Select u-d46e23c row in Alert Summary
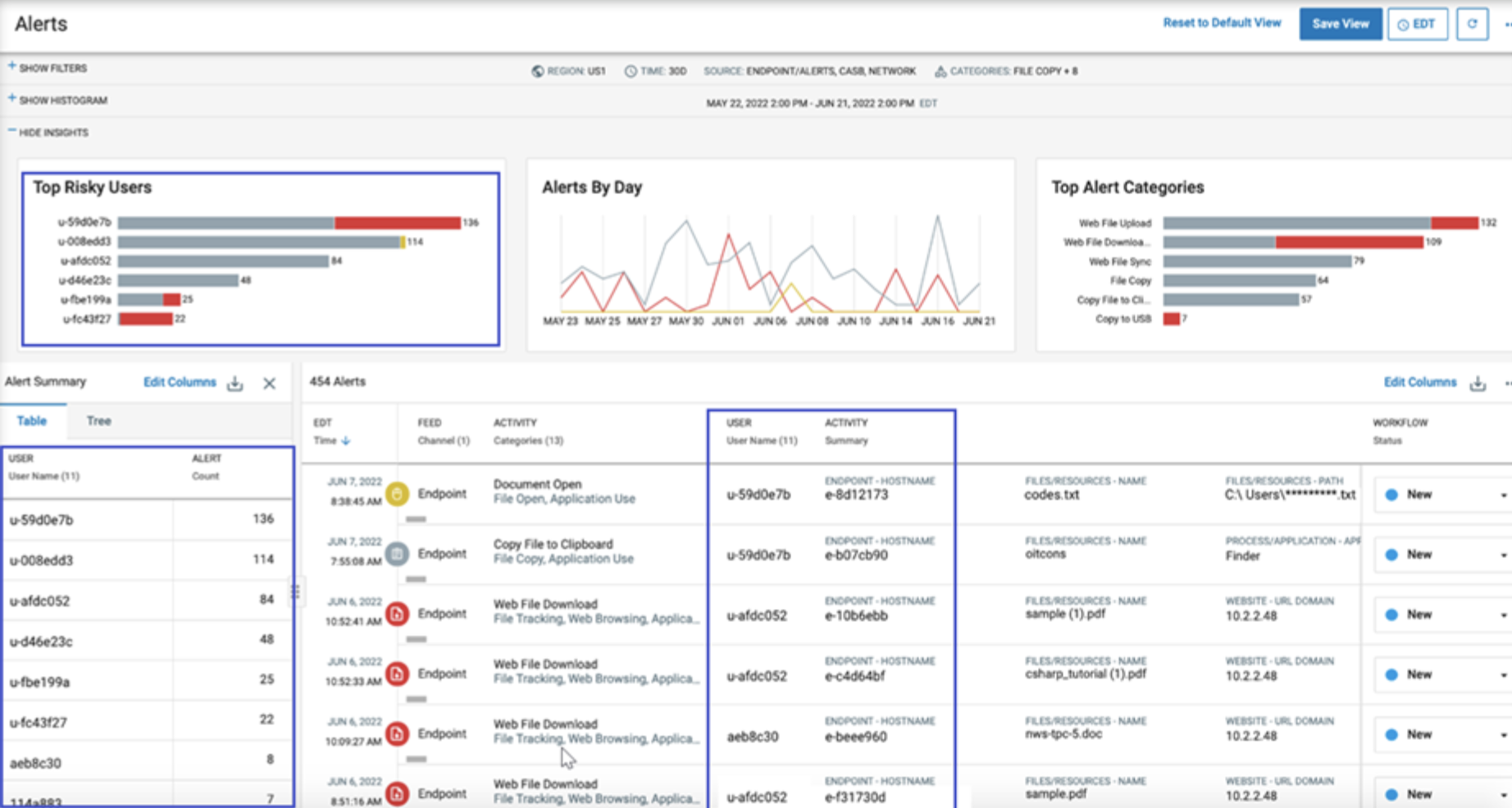Image resolution: width=1512 pixels, height=808 pixels. coord(148,641)
